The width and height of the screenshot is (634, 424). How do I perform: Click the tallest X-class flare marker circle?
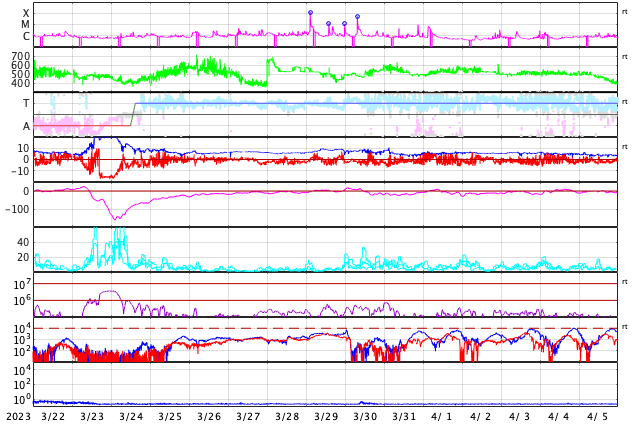[310, 13]
